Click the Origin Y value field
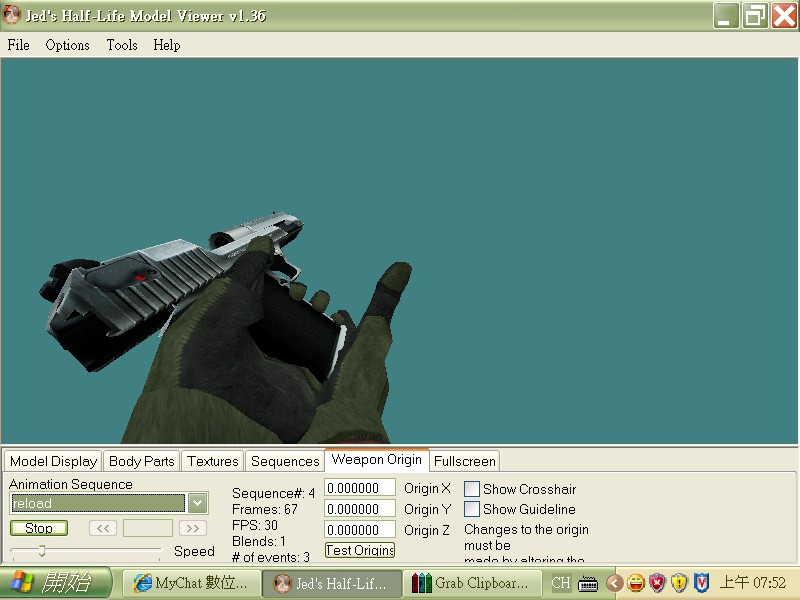Image resolution: width=800 pixels, height=600 pixels. (x=360, y=509)
